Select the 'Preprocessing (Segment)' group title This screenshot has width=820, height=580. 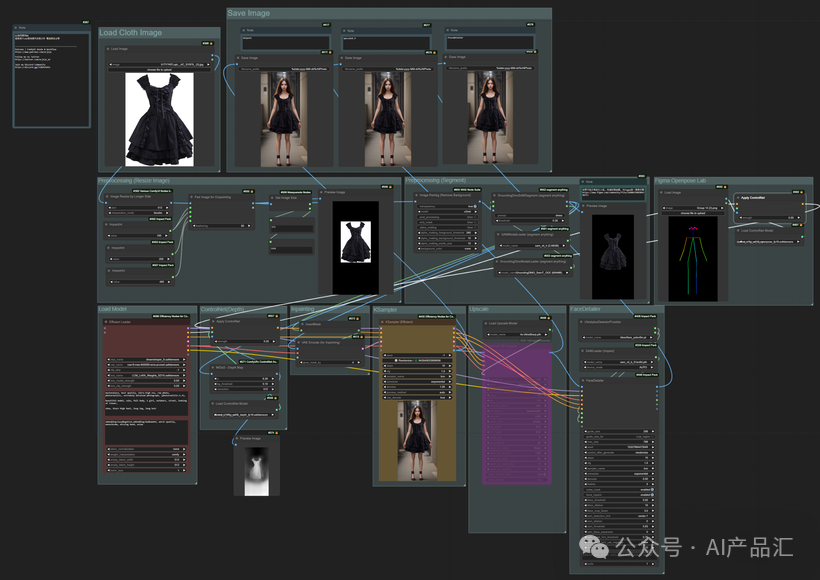tap(435, 180)
